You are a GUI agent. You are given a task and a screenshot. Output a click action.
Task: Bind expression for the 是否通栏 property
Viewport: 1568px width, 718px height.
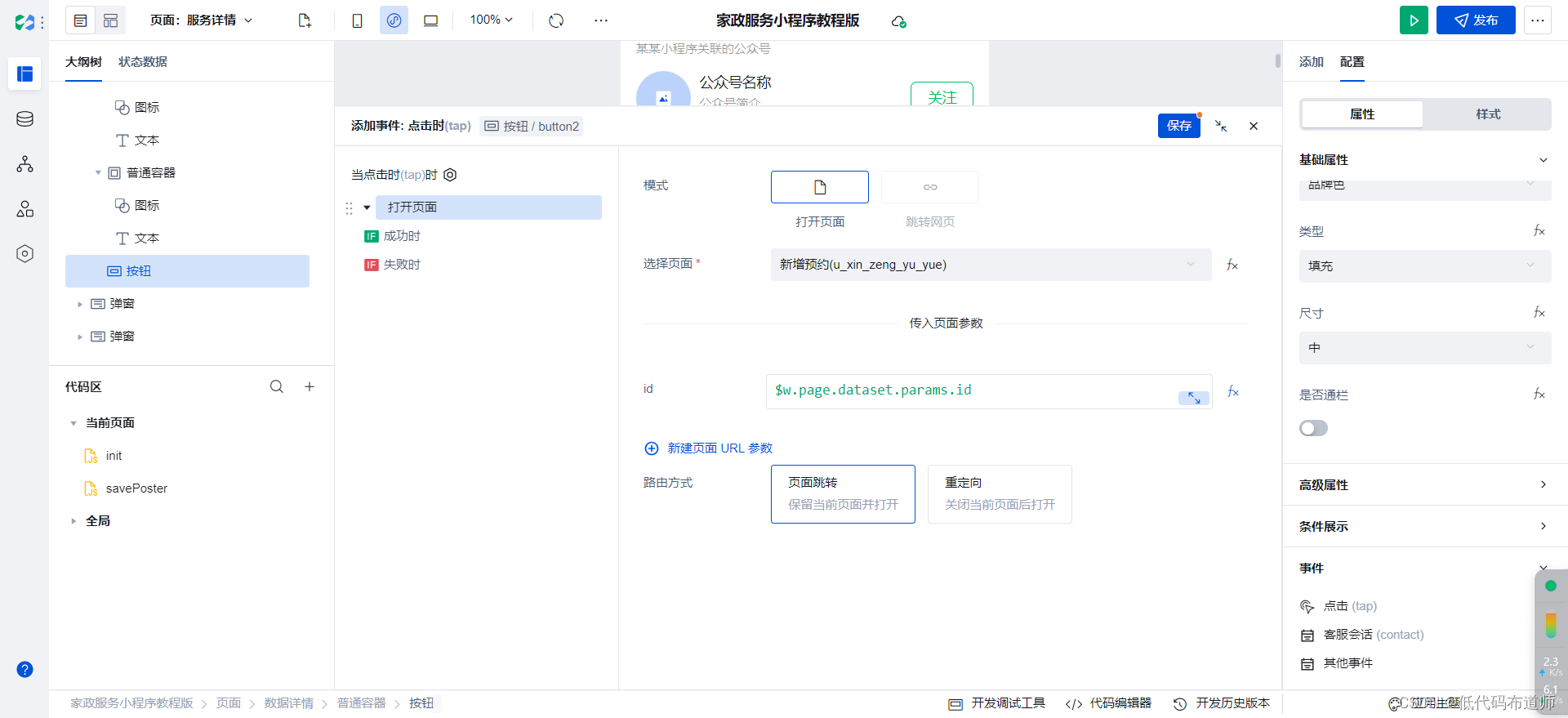click(1539, 395)
